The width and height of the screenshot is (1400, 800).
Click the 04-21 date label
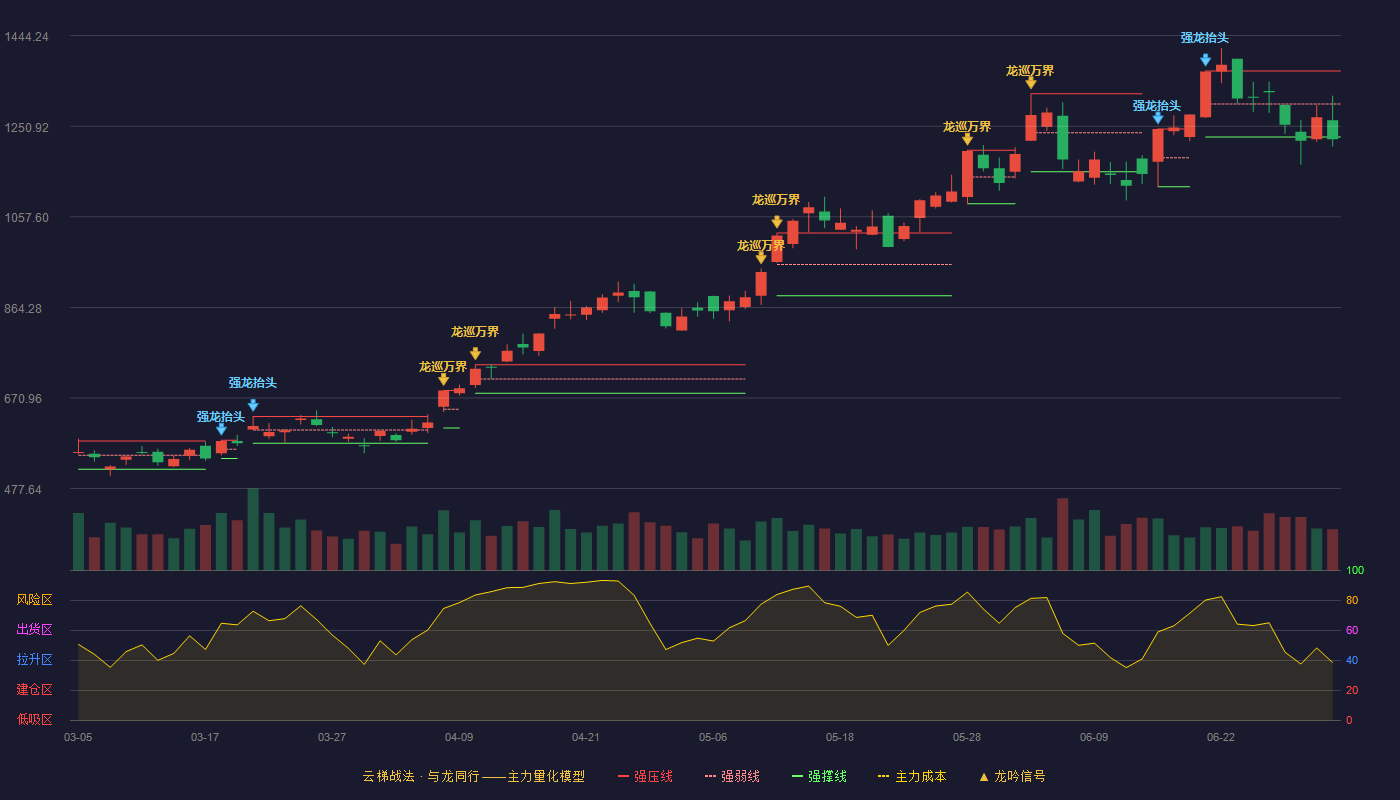586,737
